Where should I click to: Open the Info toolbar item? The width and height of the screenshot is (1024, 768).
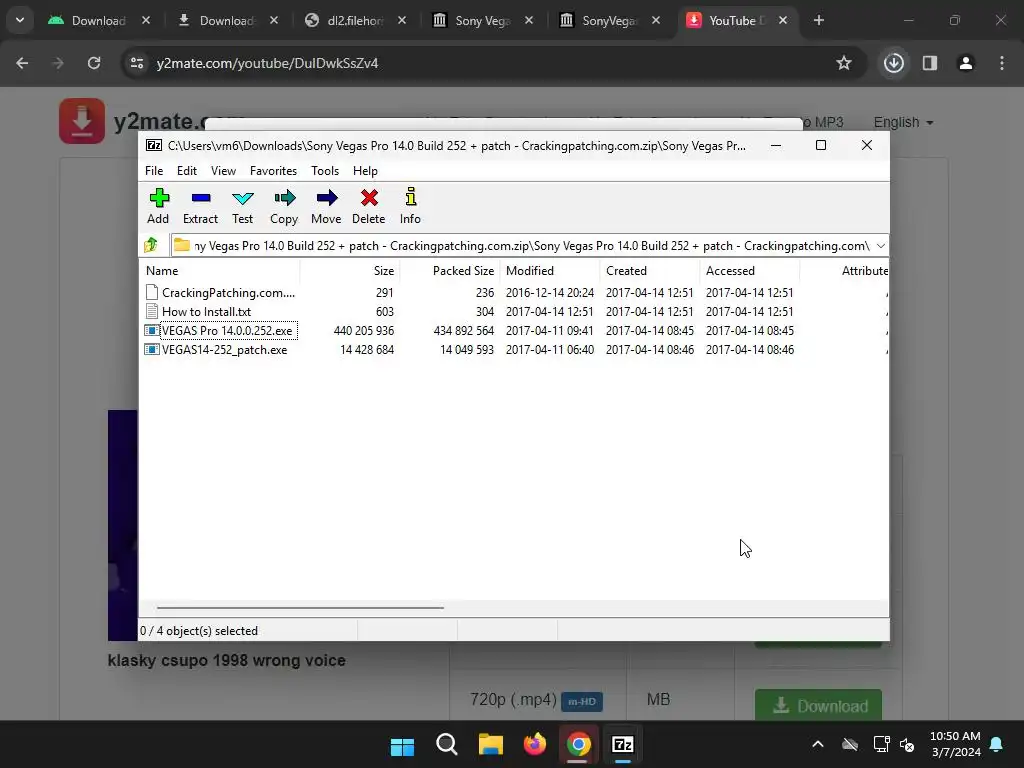[410, 206]
